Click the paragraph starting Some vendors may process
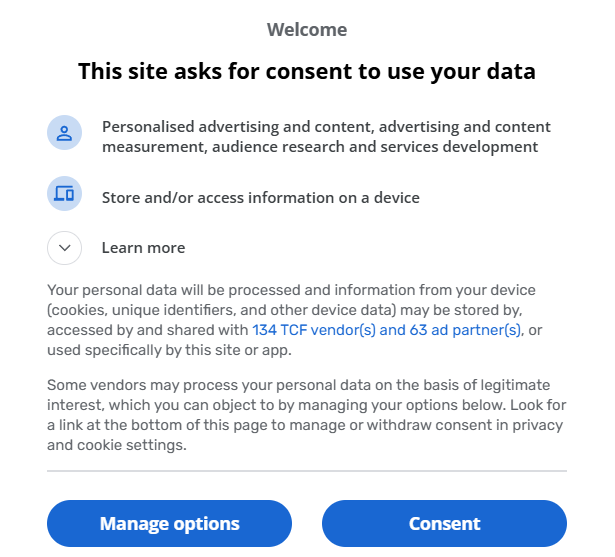The image size is (615, 557). click(x=307, y=415)
